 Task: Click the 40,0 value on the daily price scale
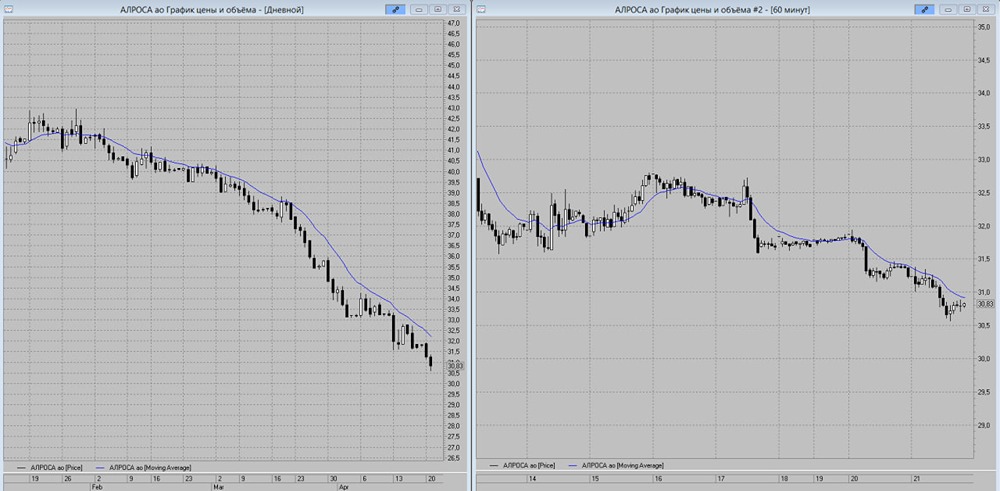tap(454, 172)
